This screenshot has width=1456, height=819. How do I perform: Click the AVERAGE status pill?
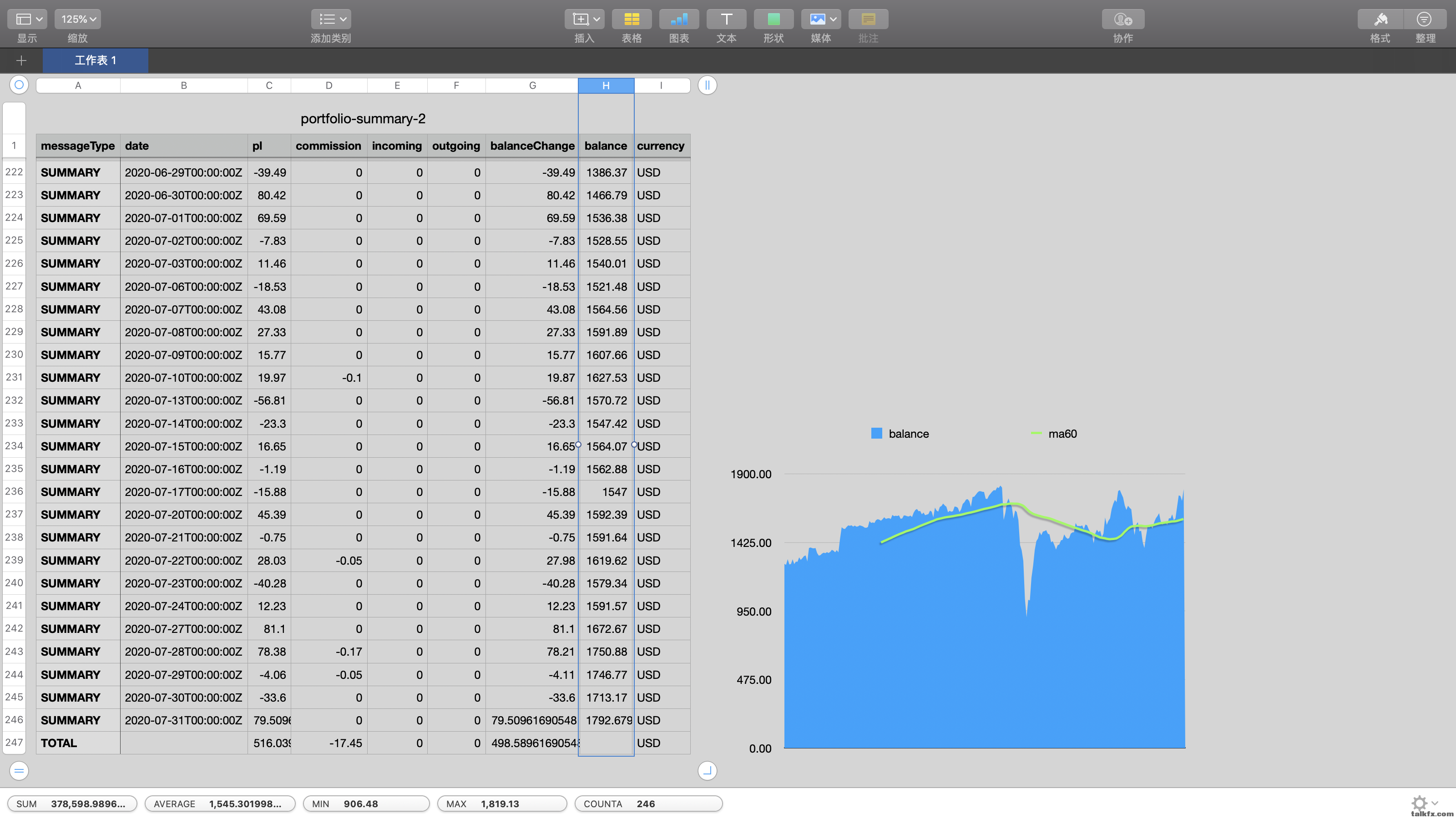[x=219, y=804]
